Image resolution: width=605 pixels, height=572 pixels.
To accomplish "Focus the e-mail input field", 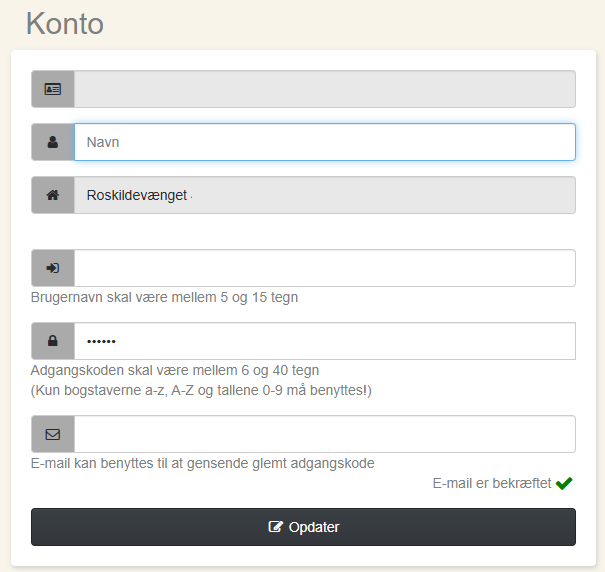I will point(324,434).
